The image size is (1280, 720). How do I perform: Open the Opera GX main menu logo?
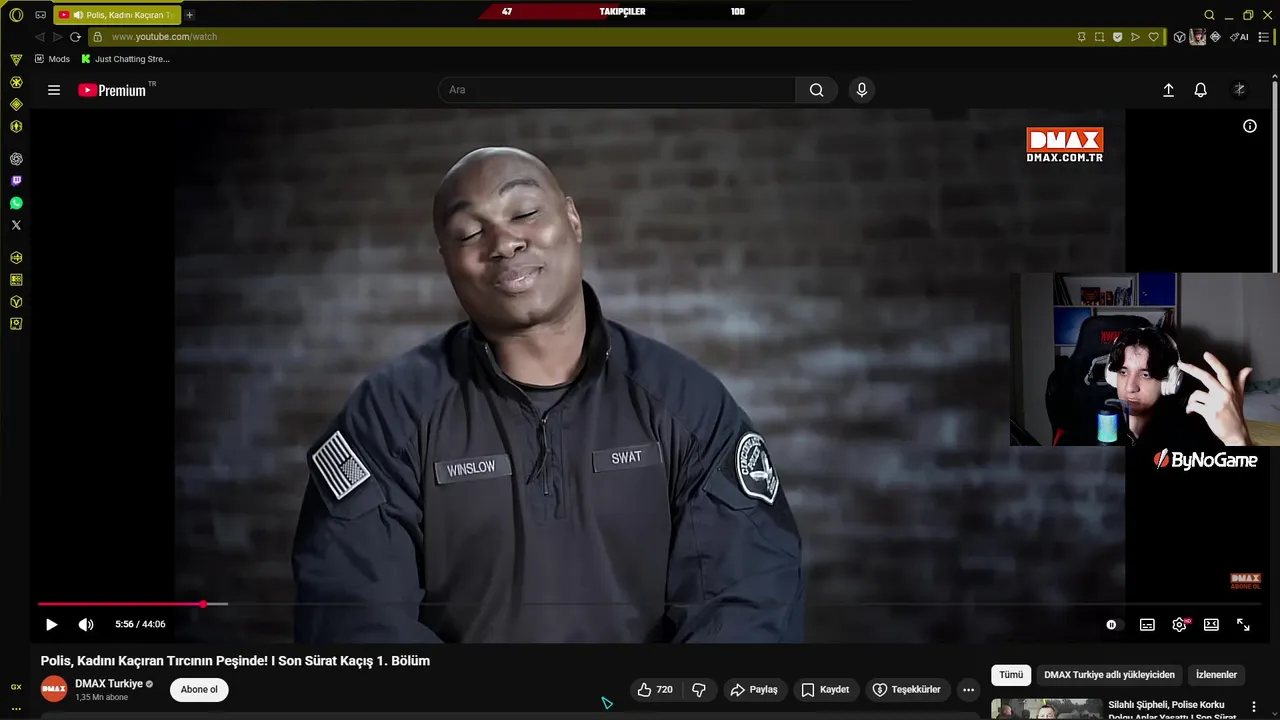[16, 15]
